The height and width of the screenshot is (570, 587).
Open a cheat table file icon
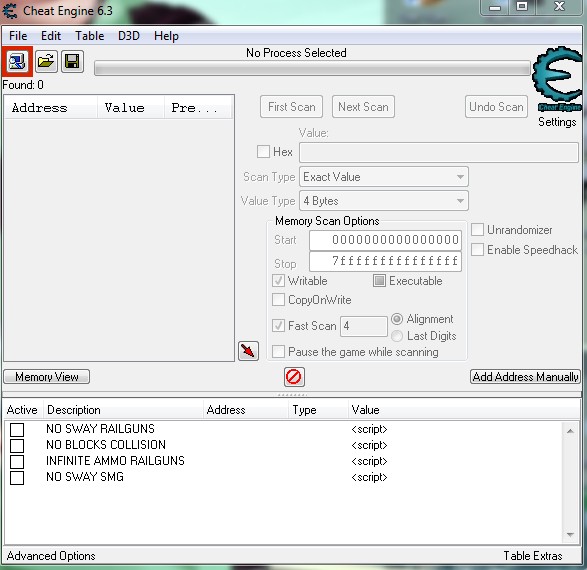coord(46,61)
